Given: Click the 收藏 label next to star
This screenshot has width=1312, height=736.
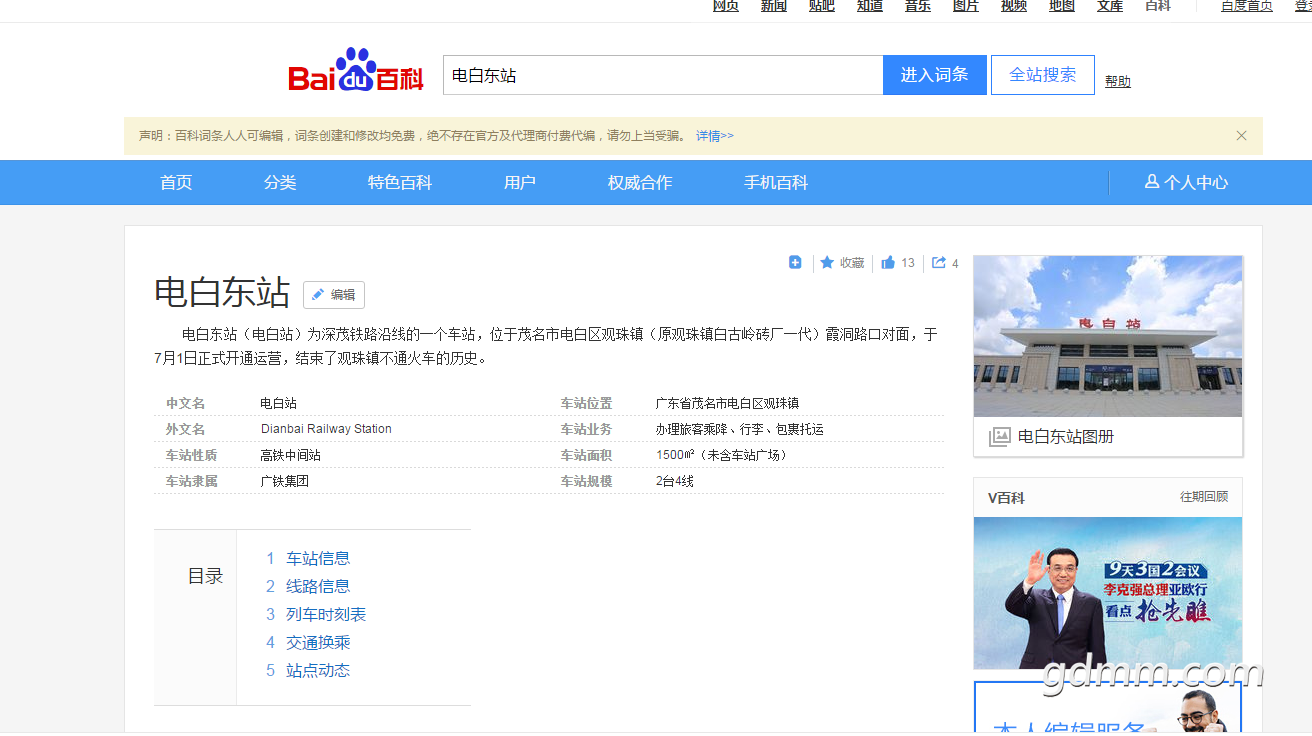Looking at the screenshot, I should [852, 263].
